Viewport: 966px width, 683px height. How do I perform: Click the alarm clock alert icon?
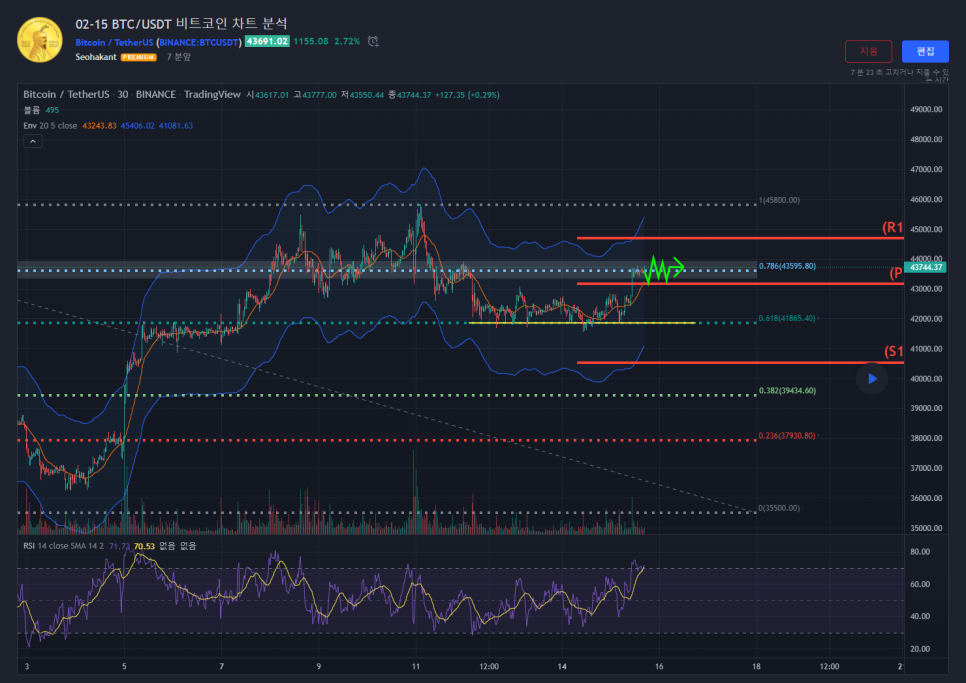pos(373,42)
